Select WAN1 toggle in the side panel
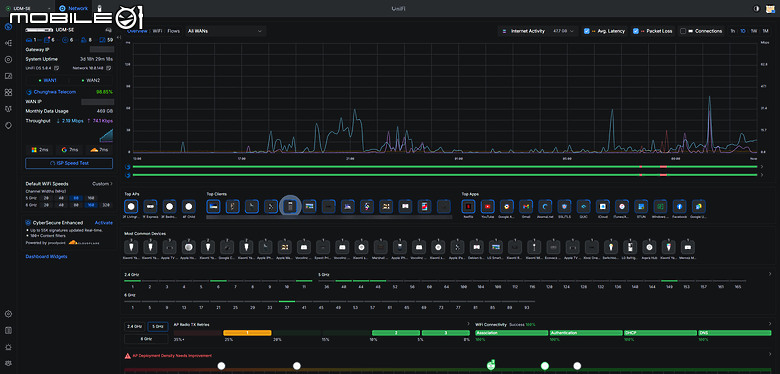 pos(47,80)
